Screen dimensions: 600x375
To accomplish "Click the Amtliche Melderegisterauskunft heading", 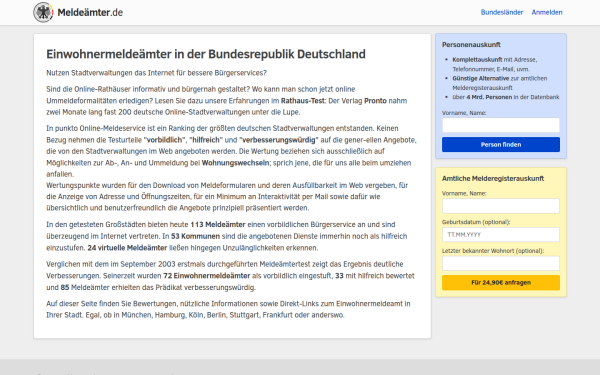I will 493,178.
